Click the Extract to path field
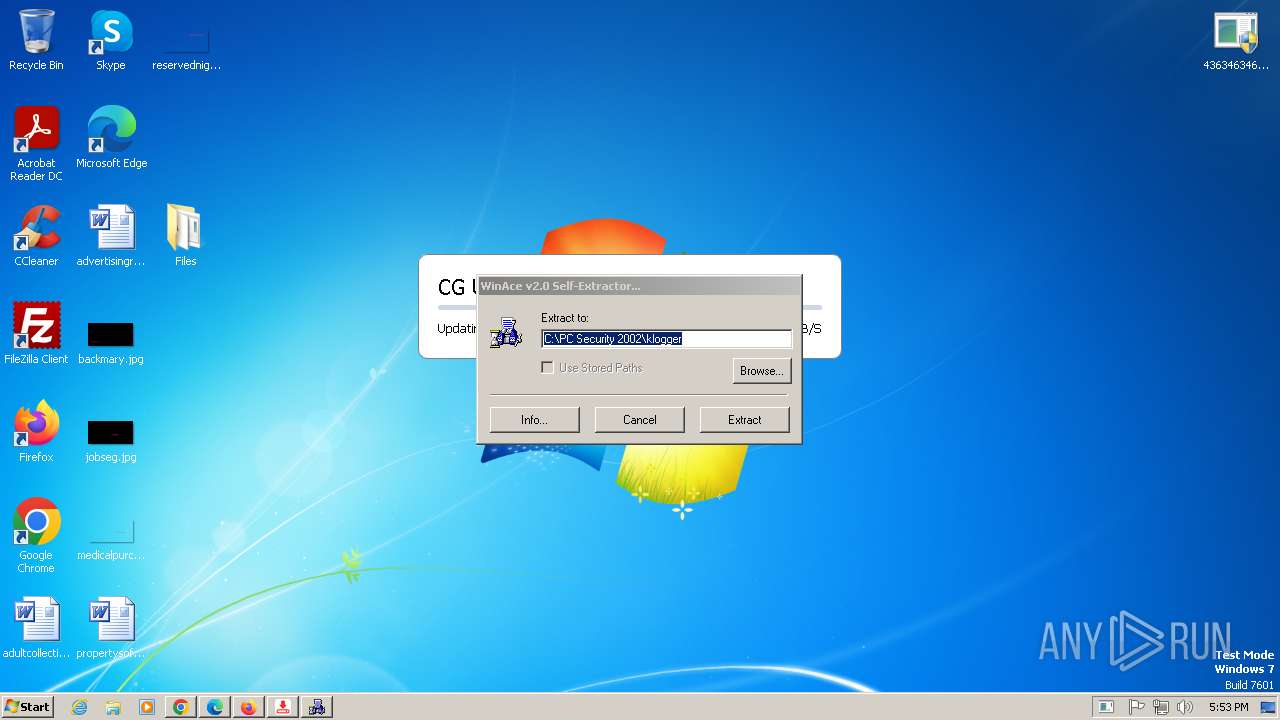Viewport: 1280px width, 720px height. coord(666,339)
